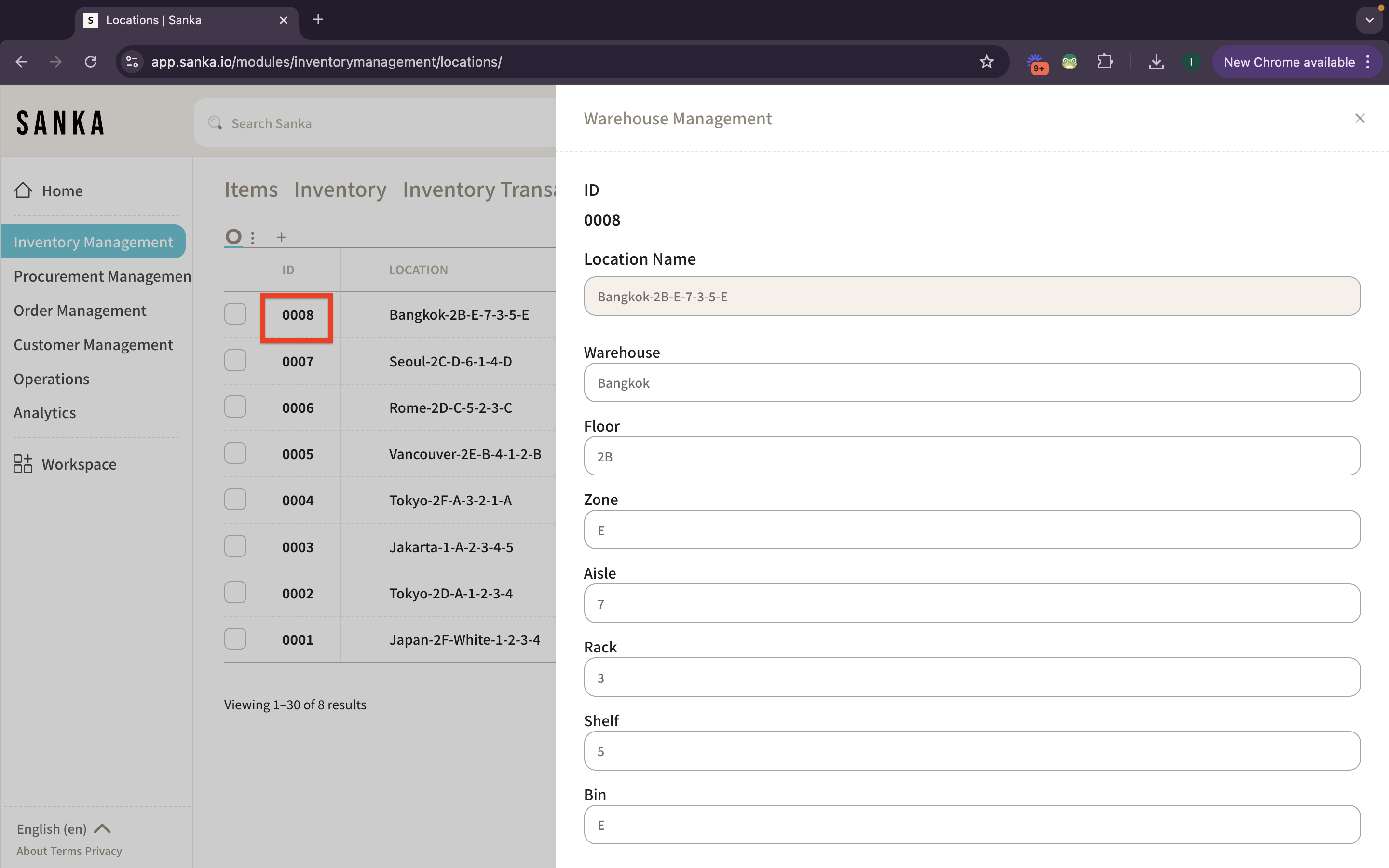
Task: Bookmark page with star icon
Action: click(986, 62)
